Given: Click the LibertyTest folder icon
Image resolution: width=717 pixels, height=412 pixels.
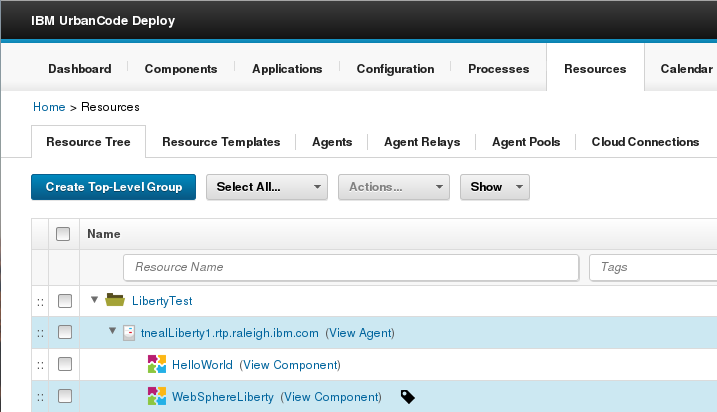Looking at the screenshot, I should [114, 300].
